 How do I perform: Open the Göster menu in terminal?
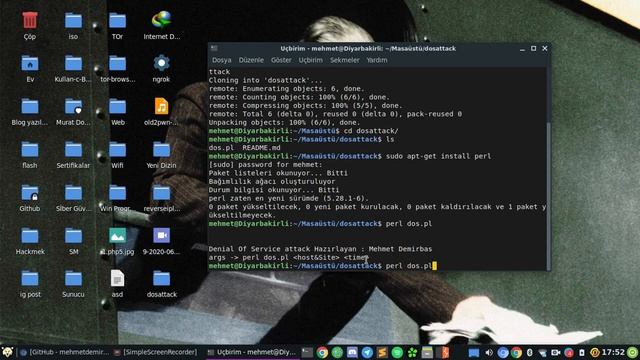tap(281, 60)
